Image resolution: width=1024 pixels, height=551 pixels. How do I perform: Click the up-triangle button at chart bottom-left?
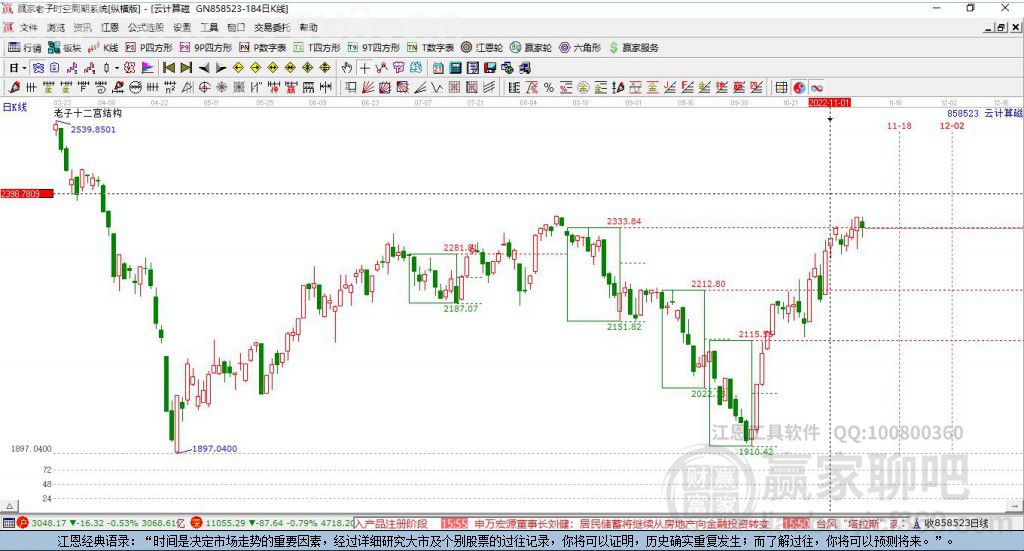coord(9,506)
